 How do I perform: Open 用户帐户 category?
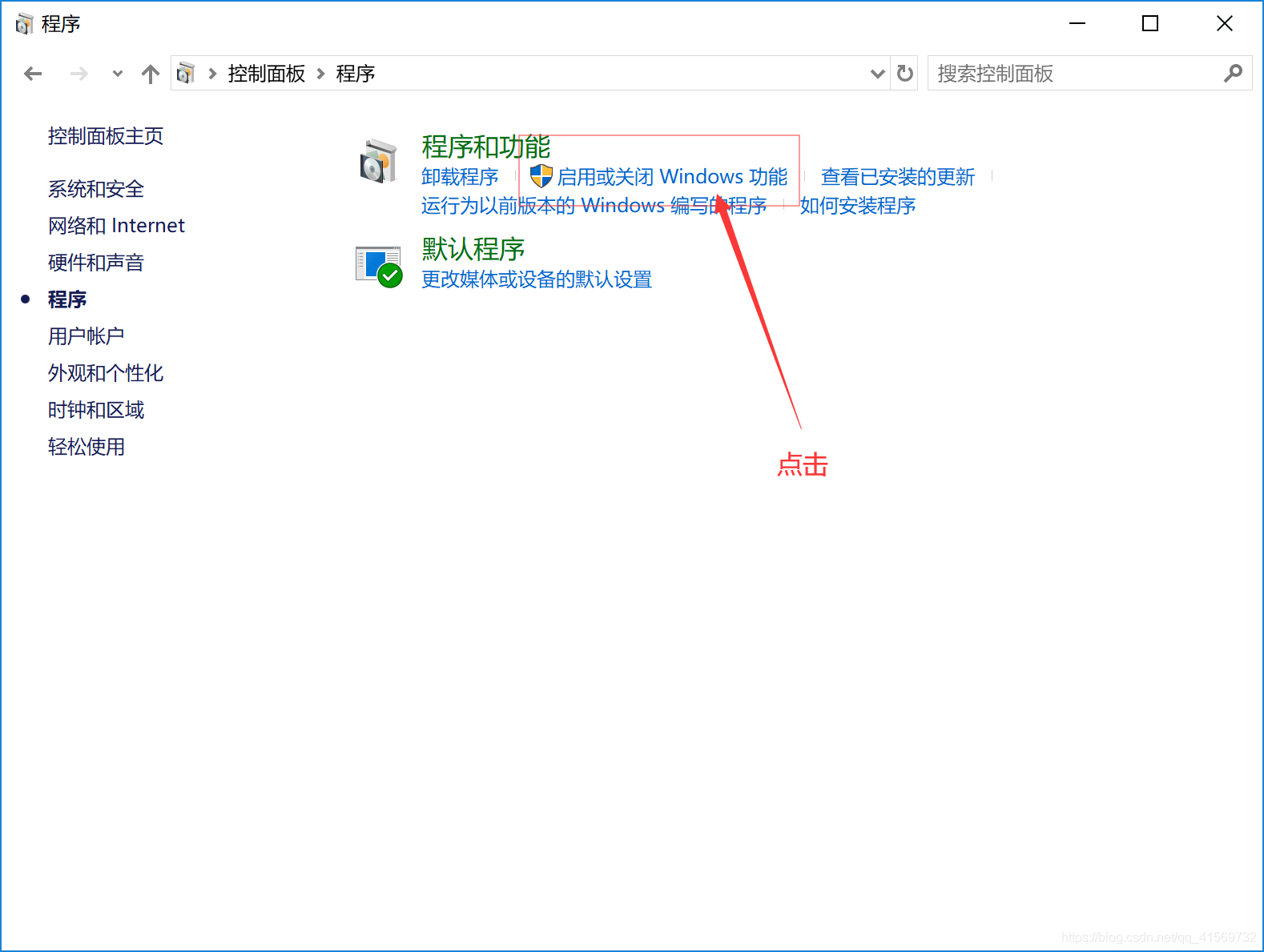click(x=87, y=336)
